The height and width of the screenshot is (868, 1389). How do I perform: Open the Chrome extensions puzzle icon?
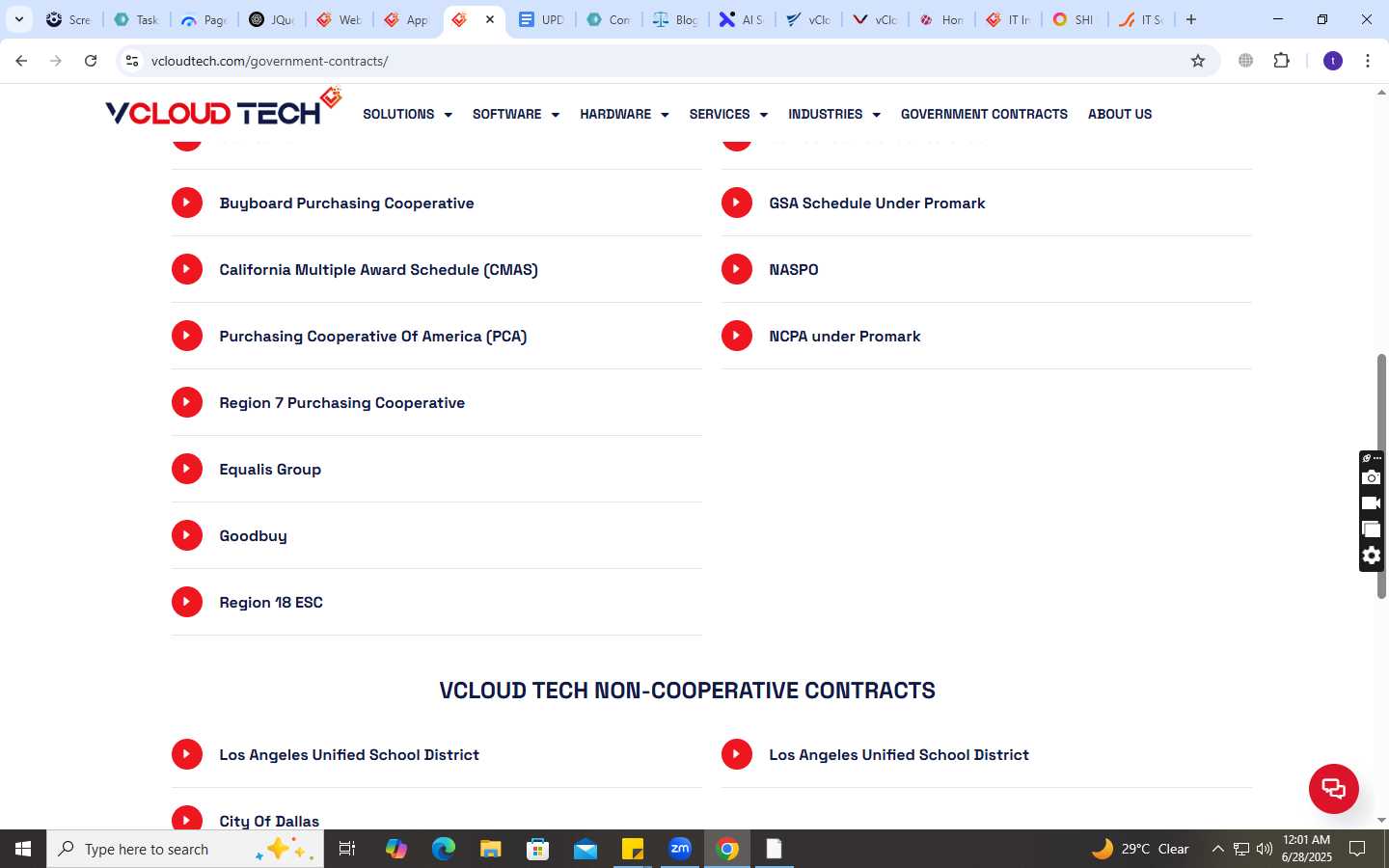(x=1282, y=61)
